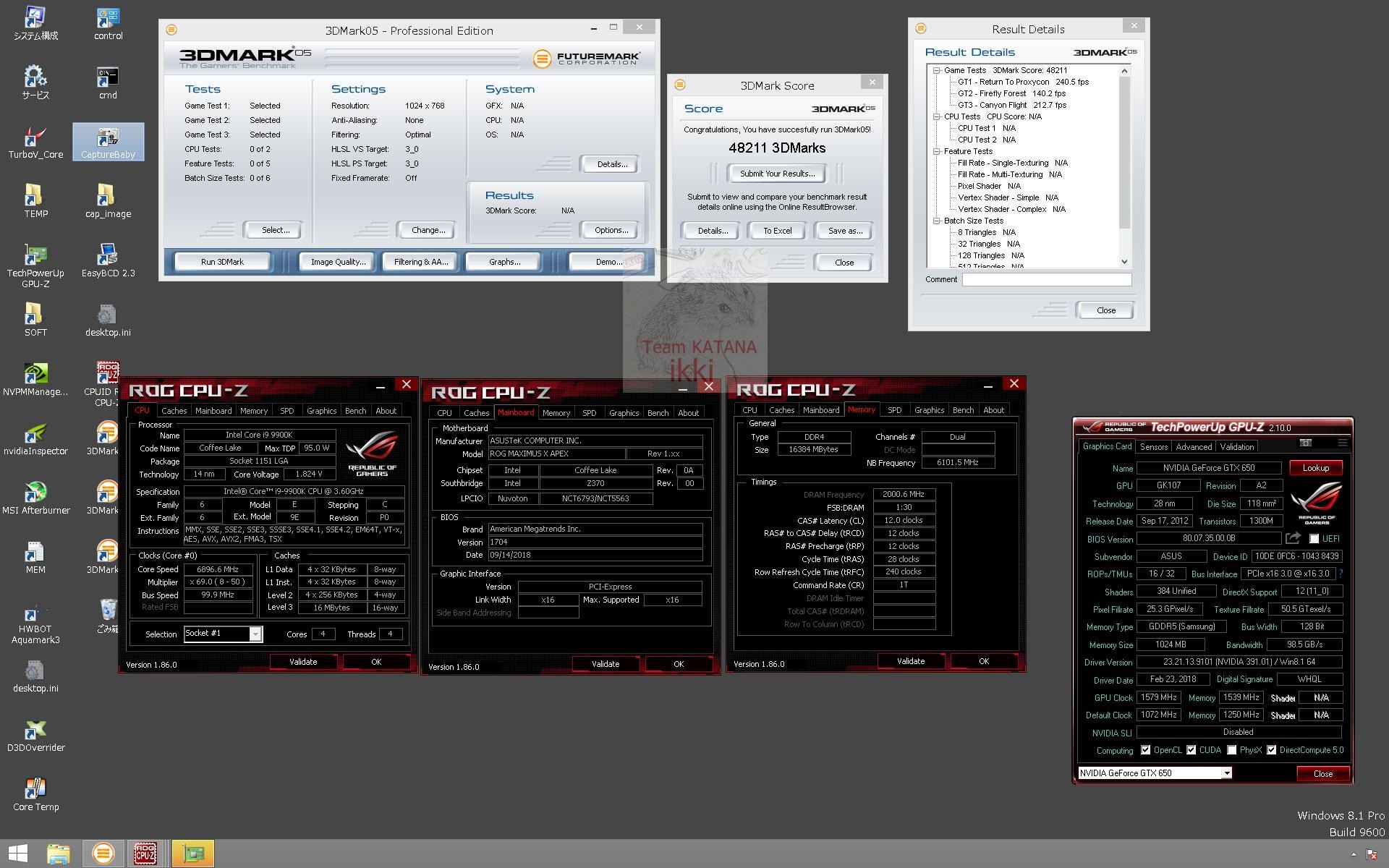The height and width of the screenshot is (868, 1389).
Task: Switch to the Sensors tab in GPU-Z
Action: point(1154,447)
